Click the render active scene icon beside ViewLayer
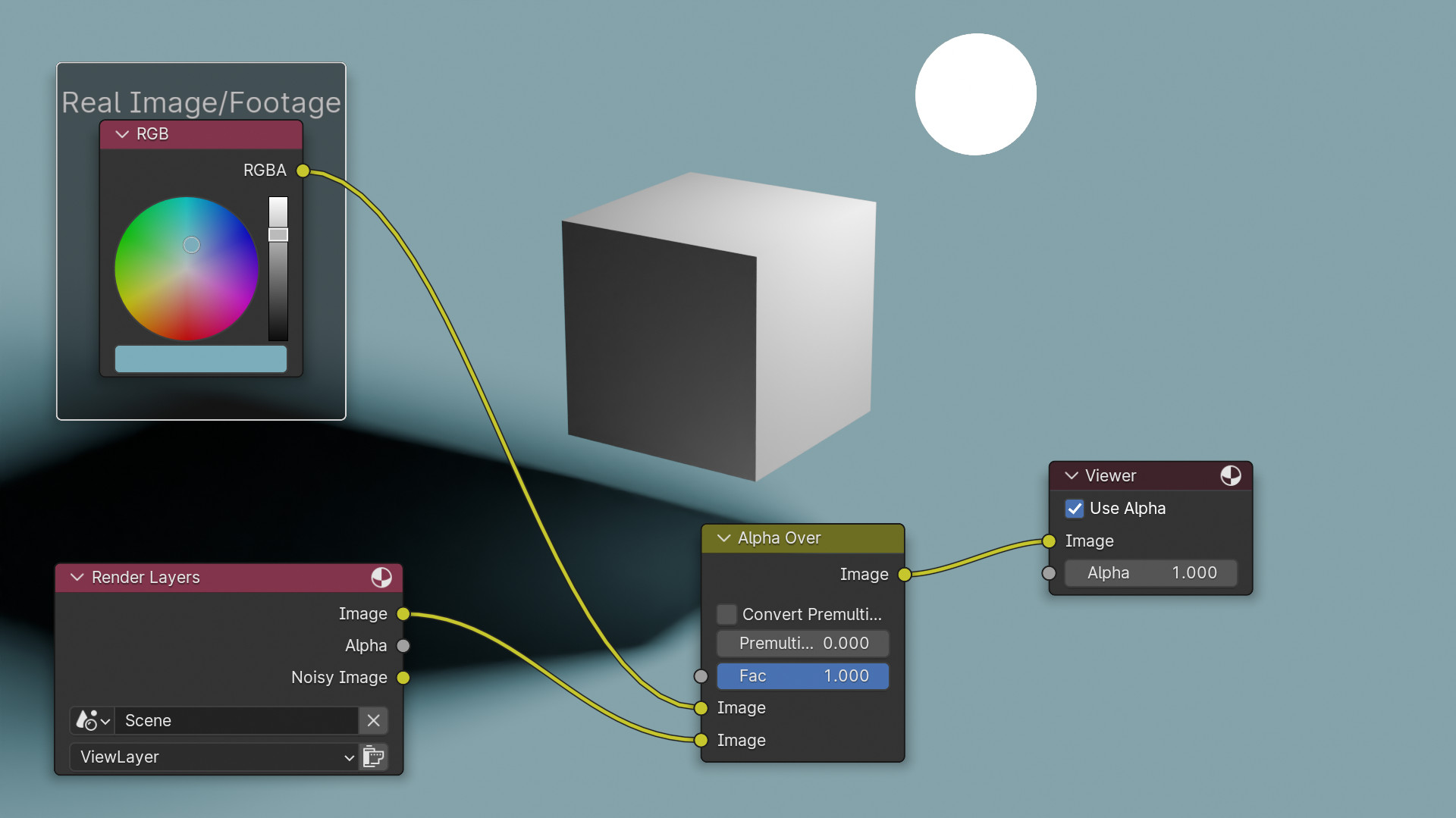The image size is (1456, 818). [x=374, y=757]
